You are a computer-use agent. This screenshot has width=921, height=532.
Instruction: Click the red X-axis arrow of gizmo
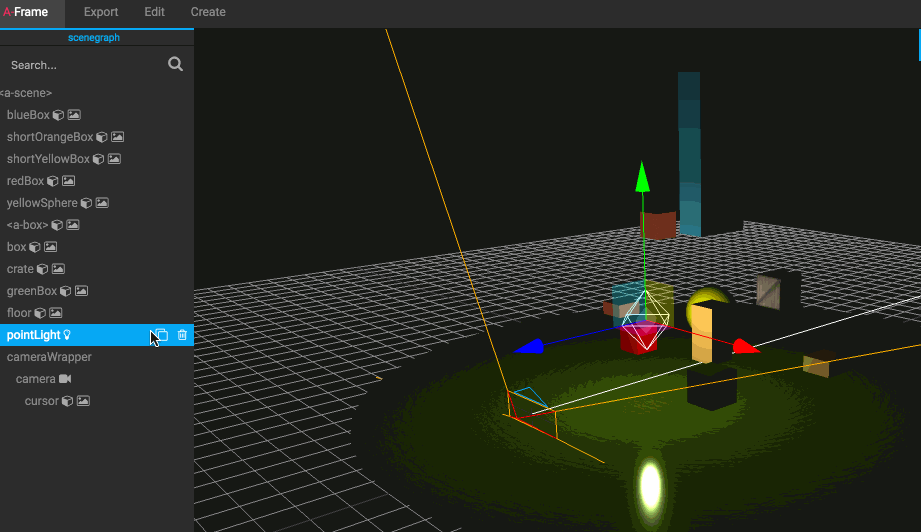pyautogui.click(x=746, y=347)
